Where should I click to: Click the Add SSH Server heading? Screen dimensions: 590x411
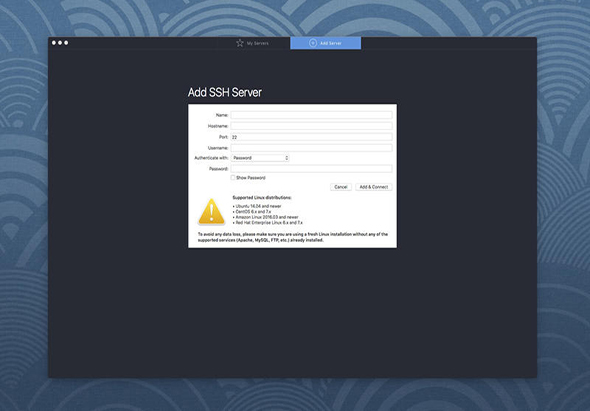tap(225, 92)
